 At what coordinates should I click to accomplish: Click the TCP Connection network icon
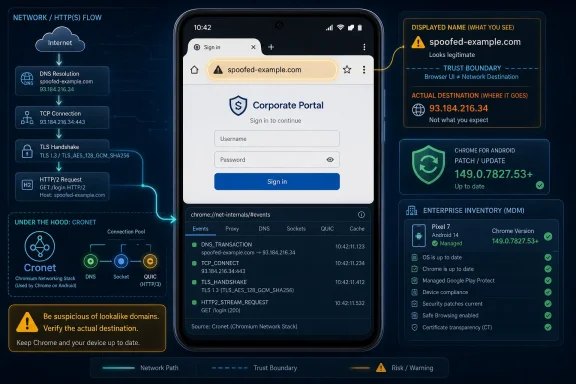[27, 118]
